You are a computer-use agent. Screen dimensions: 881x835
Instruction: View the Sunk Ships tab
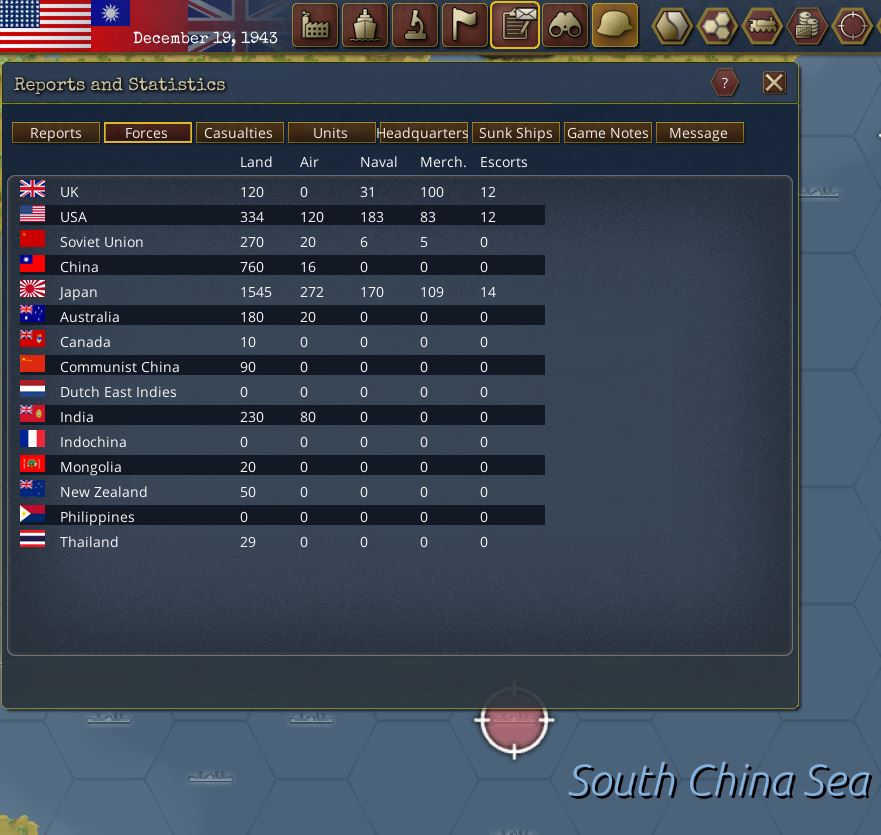point(516,133)
